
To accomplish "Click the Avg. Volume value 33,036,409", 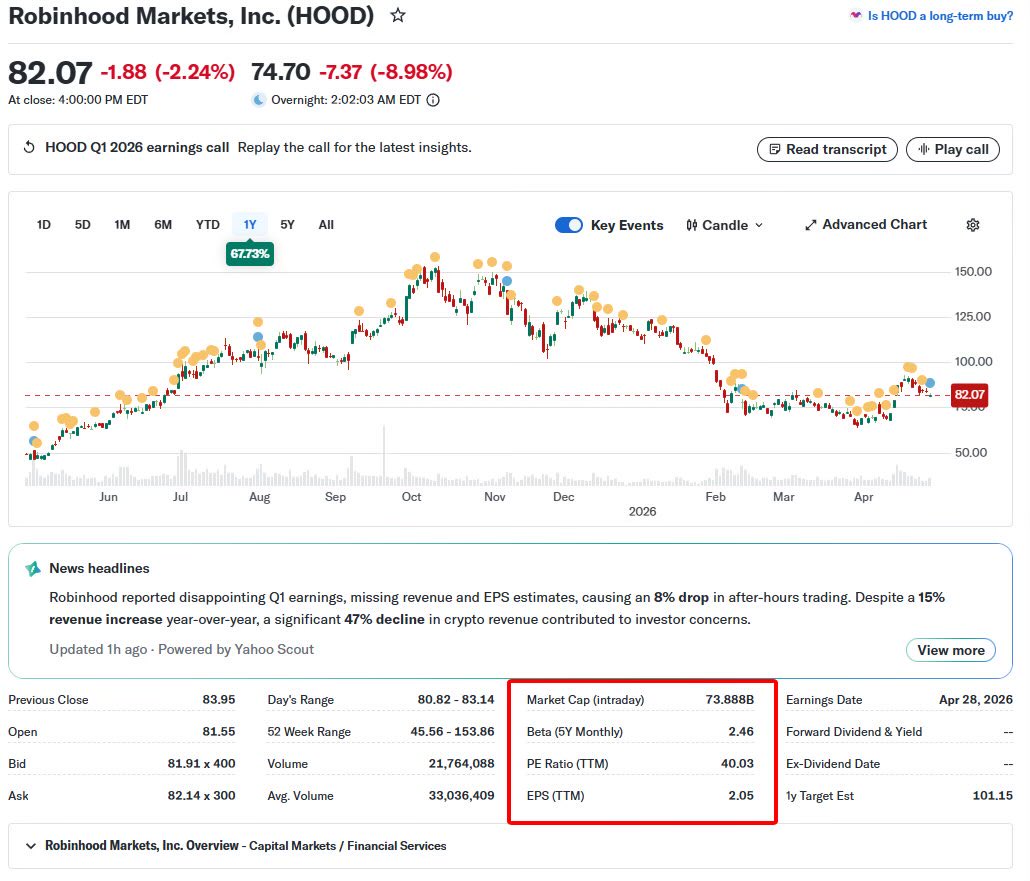I will point(461,796).
